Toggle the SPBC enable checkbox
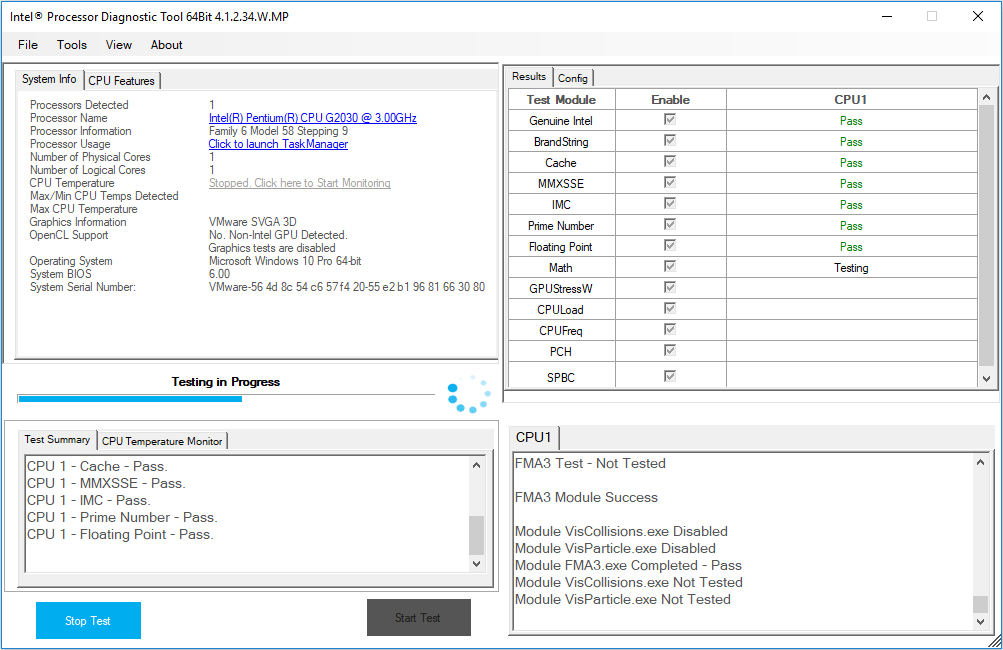The height and width of the screenshot is (650, 1003). 670,376
